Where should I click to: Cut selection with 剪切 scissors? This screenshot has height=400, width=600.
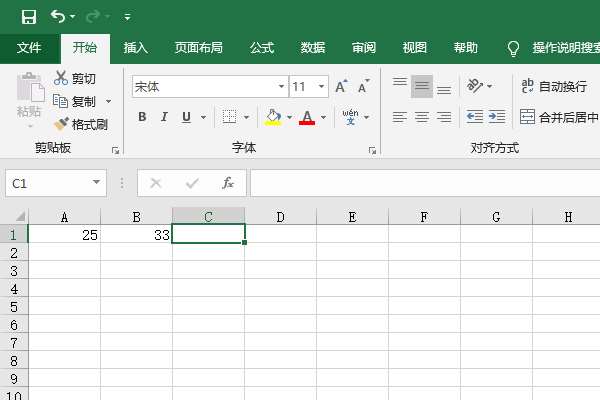pyautogui.click(x=75, y=78)
